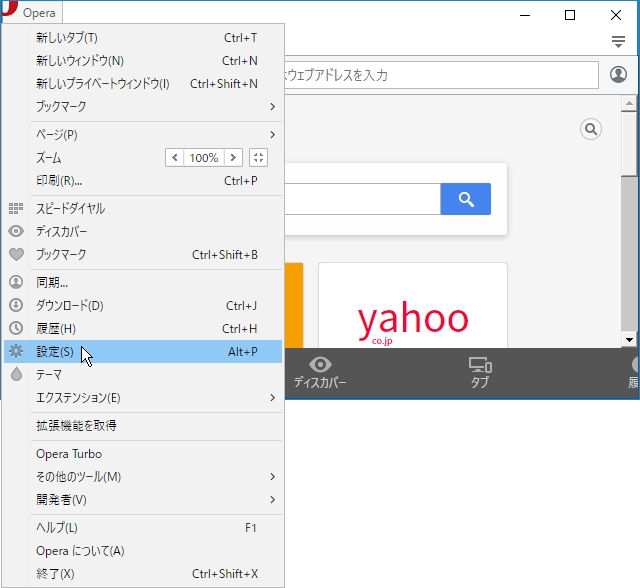Toggle Opera Turbo menu item
Viewport: 640px width, 588px height.
pyautogui.click(x=143, y=454)
